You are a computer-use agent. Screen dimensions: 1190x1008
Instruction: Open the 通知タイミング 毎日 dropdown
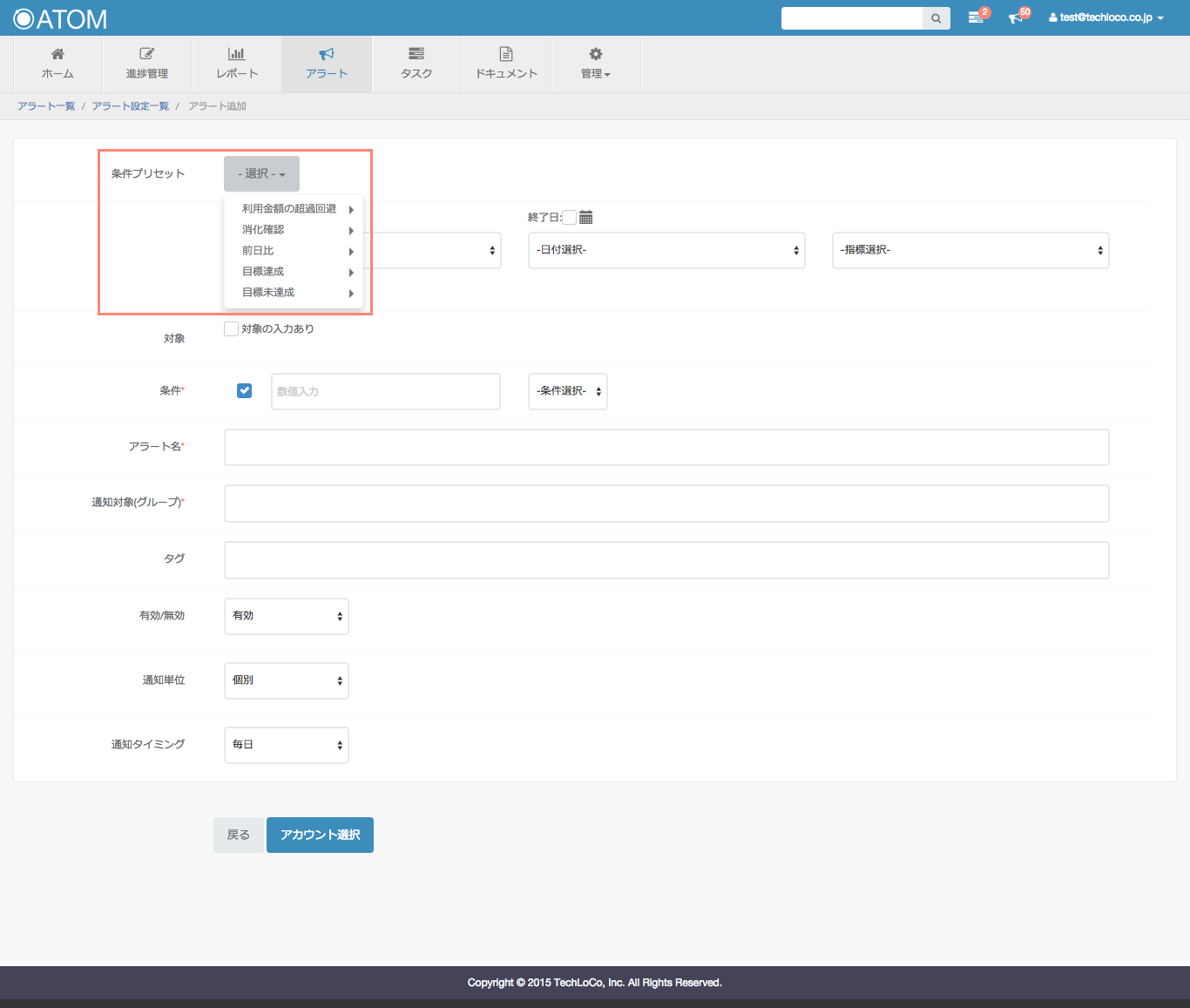tap(286, 745)
